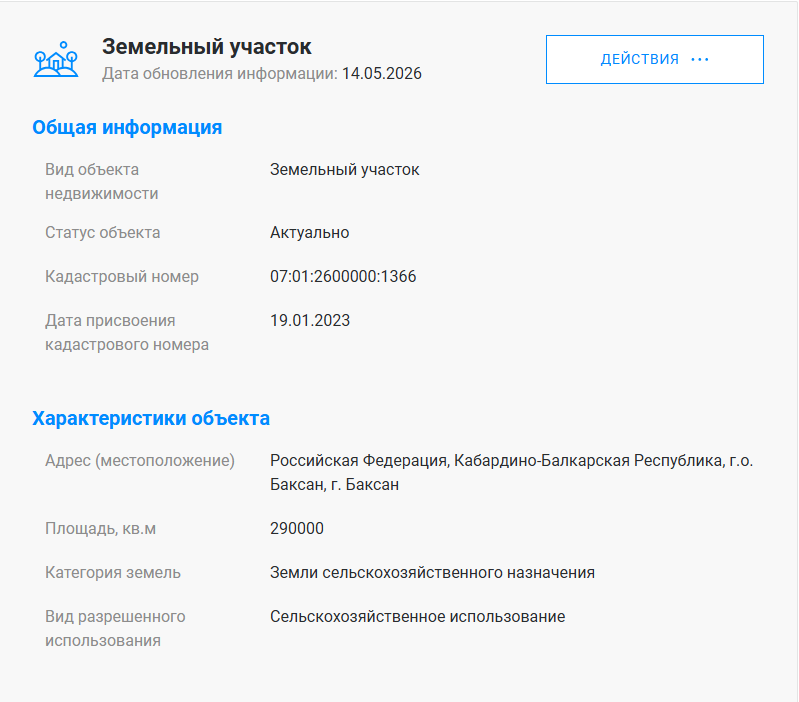Click the address text with Кабардино-Балкарская Республика

point(511,472)
